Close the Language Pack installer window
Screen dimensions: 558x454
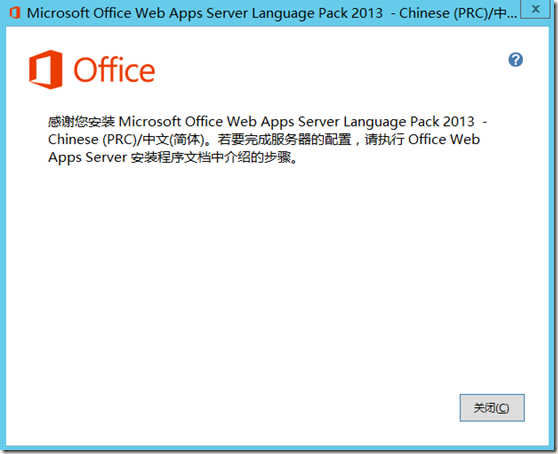pos(536,9)
